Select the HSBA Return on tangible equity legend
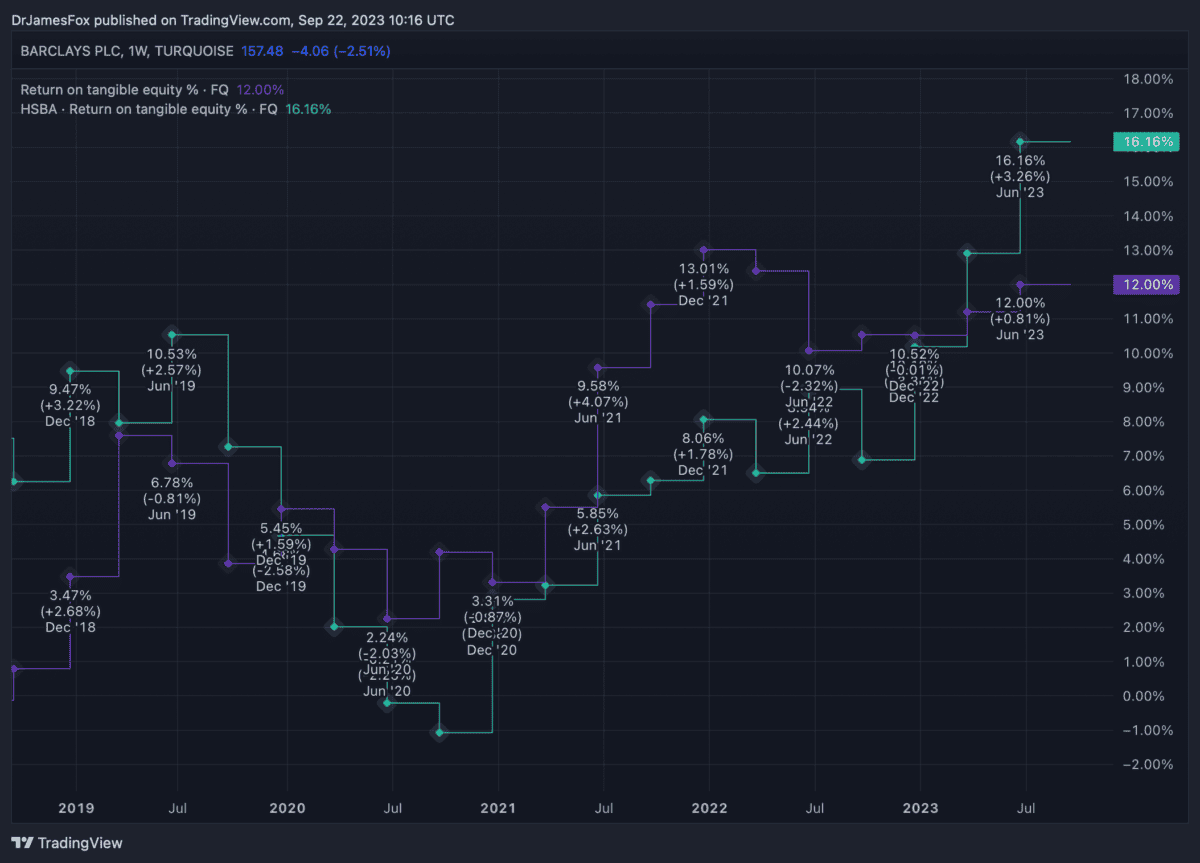The height and width of the screenshot is (863, 1200). coord(149,109)
